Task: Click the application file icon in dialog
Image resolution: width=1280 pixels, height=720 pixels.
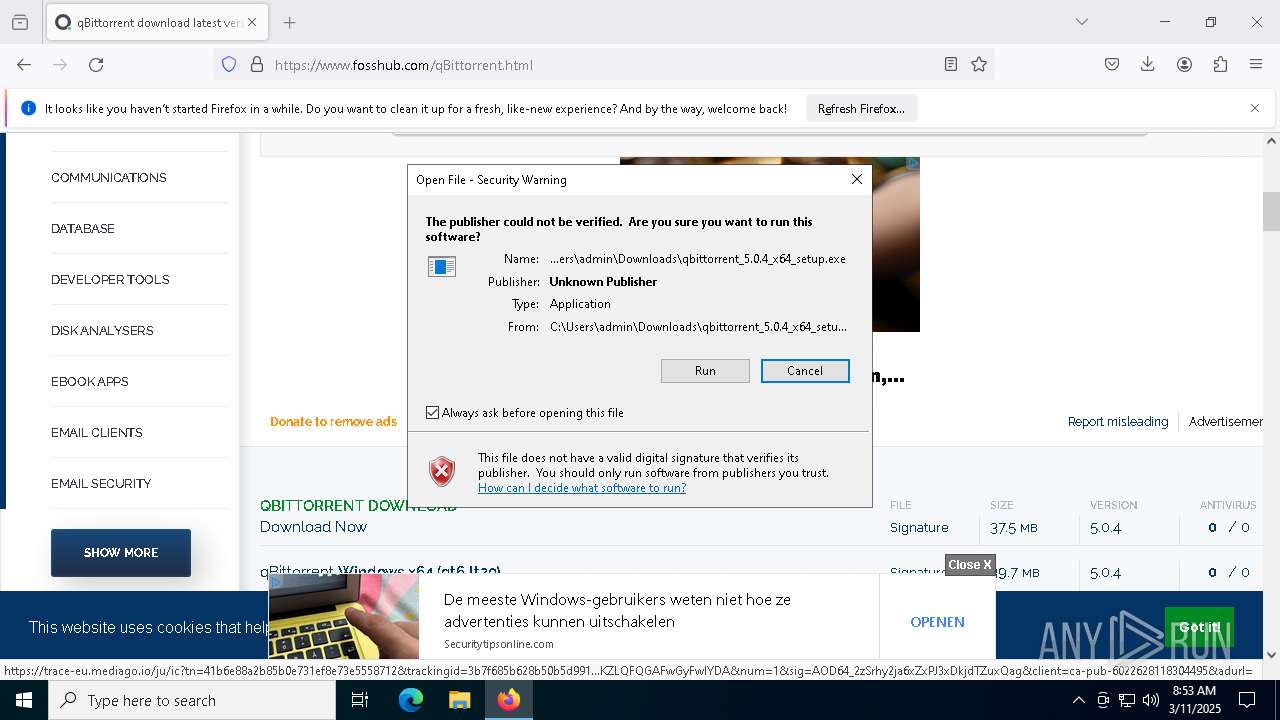Action: coord(442,266)
